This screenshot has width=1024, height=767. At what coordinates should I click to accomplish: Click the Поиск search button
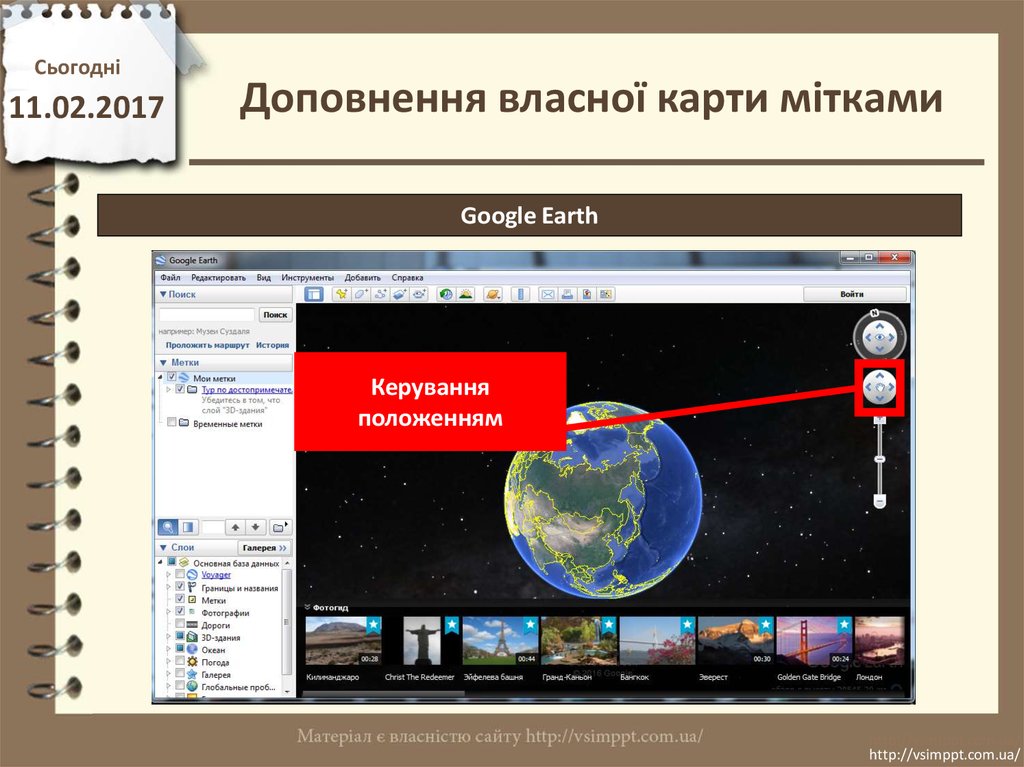pyautogui.click(x=275, y=315)
